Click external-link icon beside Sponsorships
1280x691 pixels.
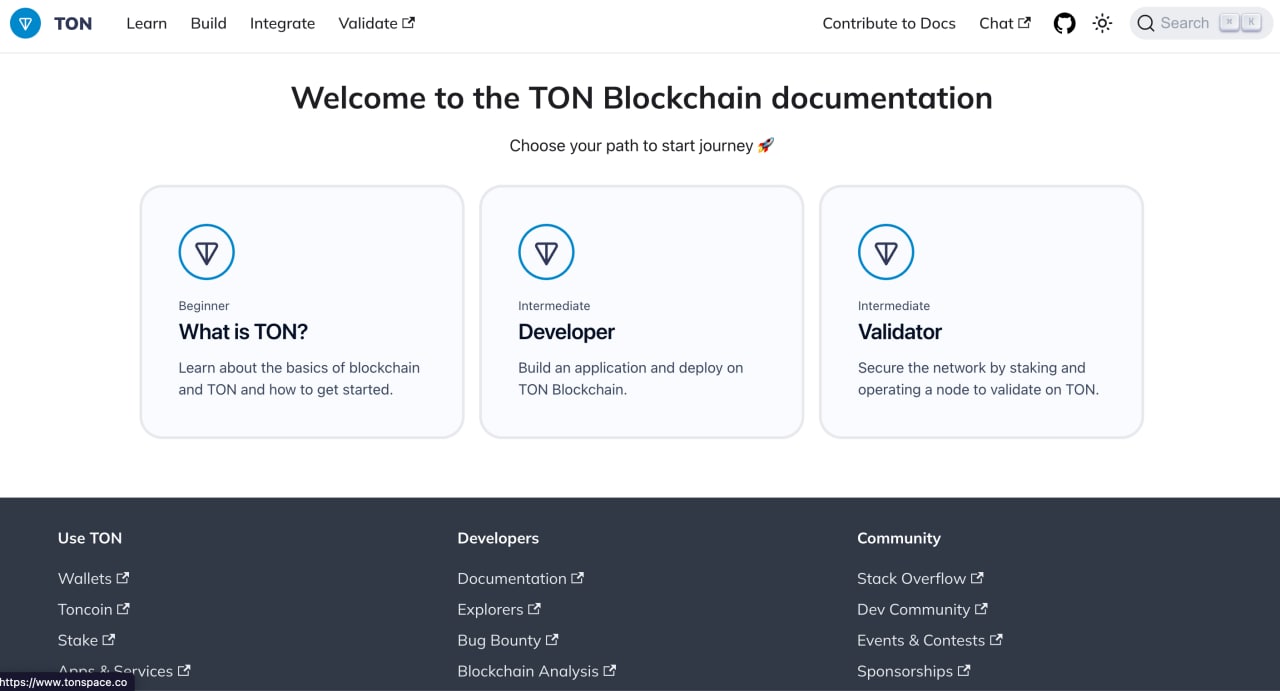click(x=964, y=670)
